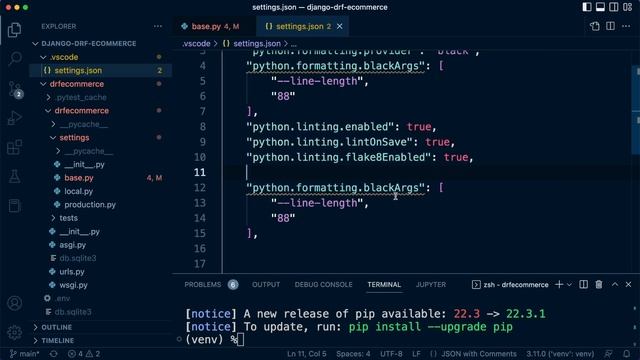Viewport: 640px width, 360px height.
Task: Change encoding via UTF-8 status item
Action: pos(391,354)
